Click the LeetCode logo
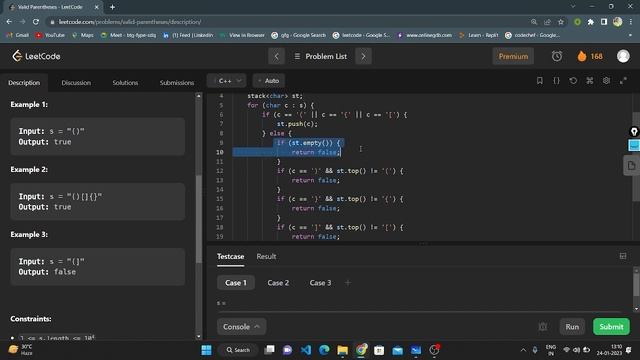Image resolution: width=640 pixels, height=360 pixels. [x=36, y=56]
